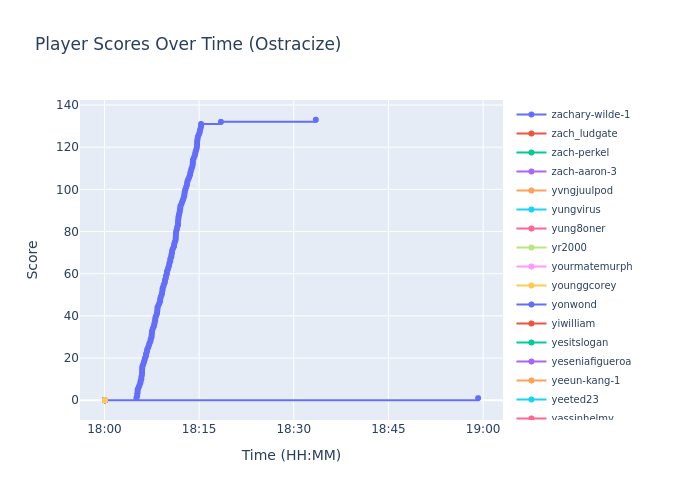Select yesitslogan label in the legend
This screenshot has width=700, height=500.
[x=579, y=343]
